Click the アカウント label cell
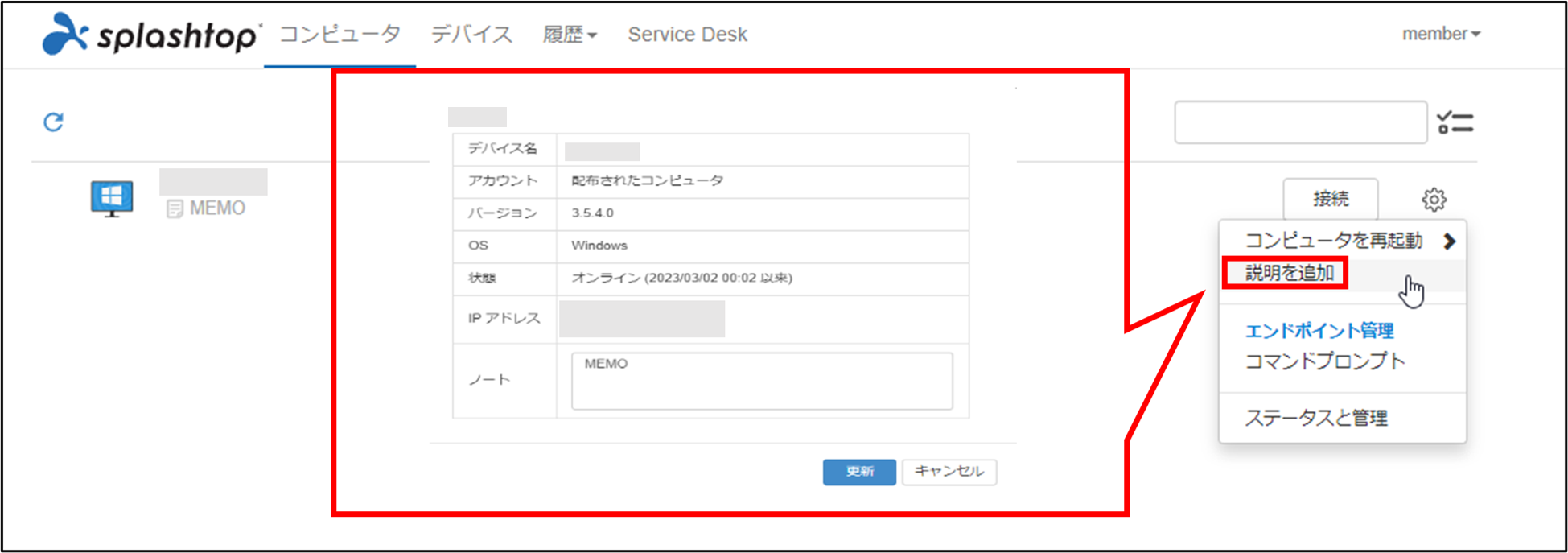The height and width of the screenshot is (553, 1568). point(504,181)
